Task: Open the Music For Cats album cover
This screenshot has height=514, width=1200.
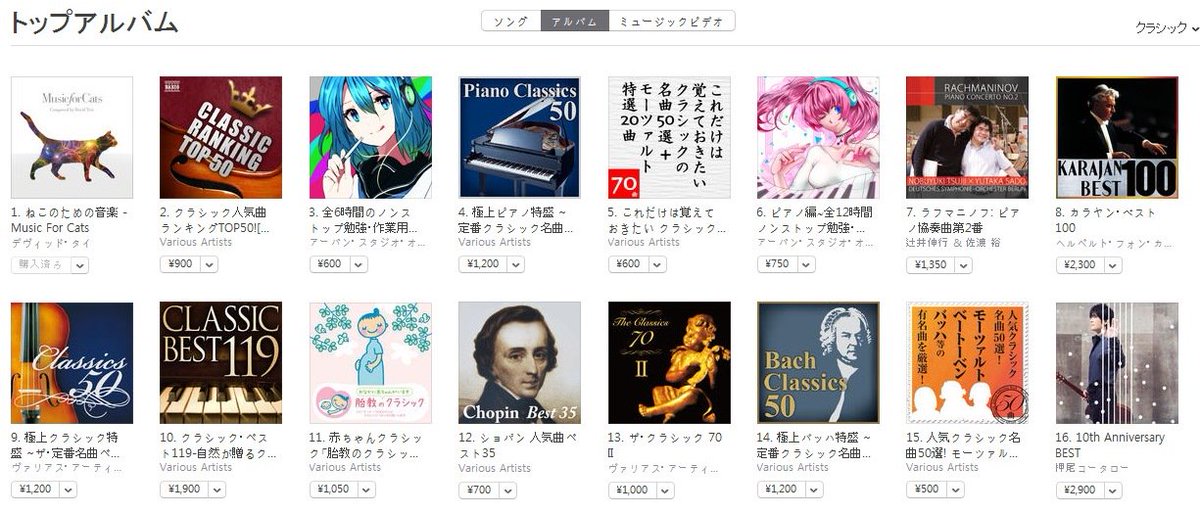Action: coord(71,138)
